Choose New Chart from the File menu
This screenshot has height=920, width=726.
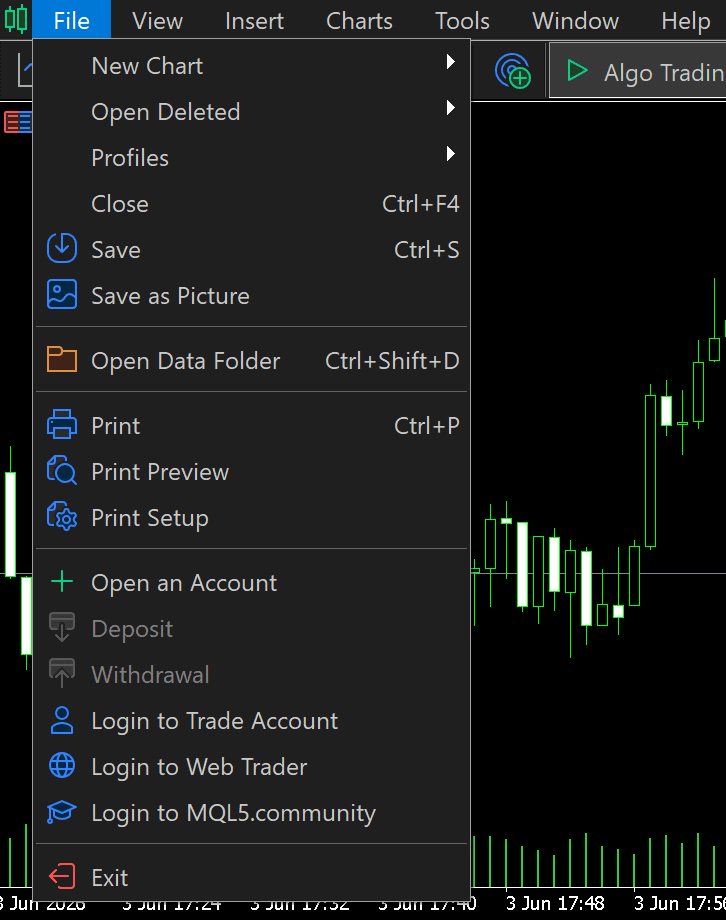point(252,66)
